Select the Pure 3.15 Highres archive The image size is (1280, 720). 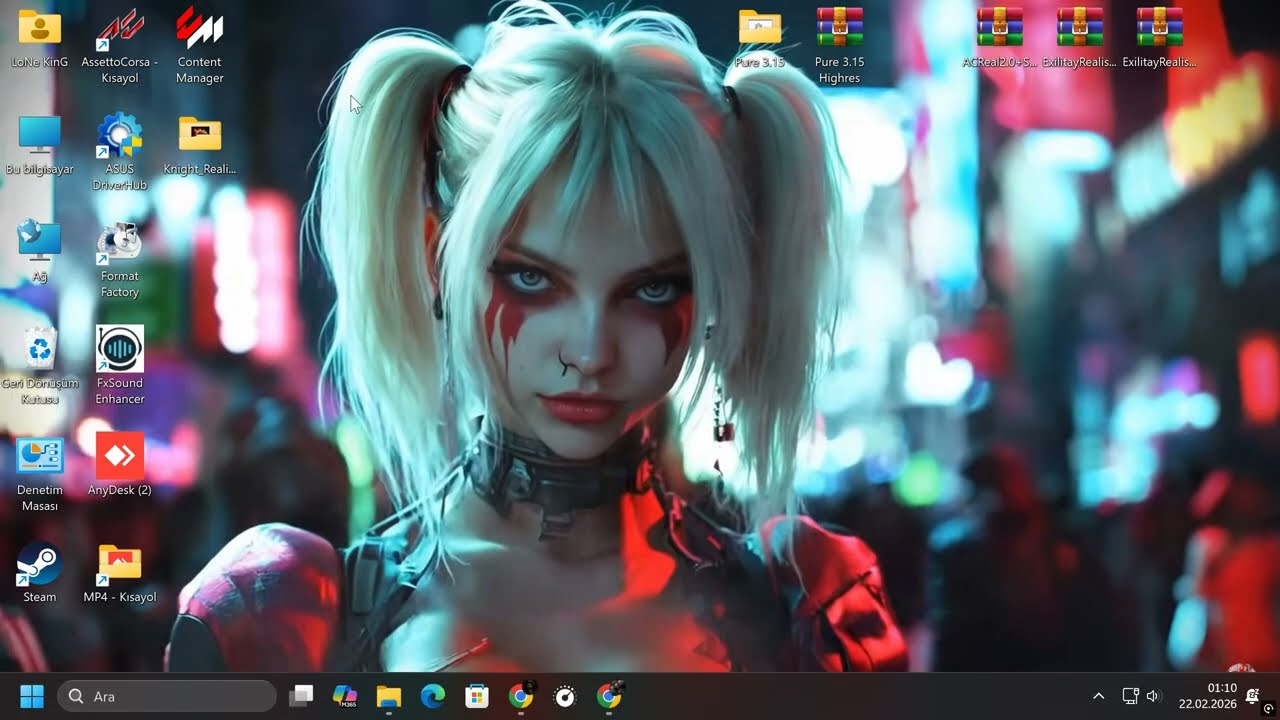pos(840,46)
